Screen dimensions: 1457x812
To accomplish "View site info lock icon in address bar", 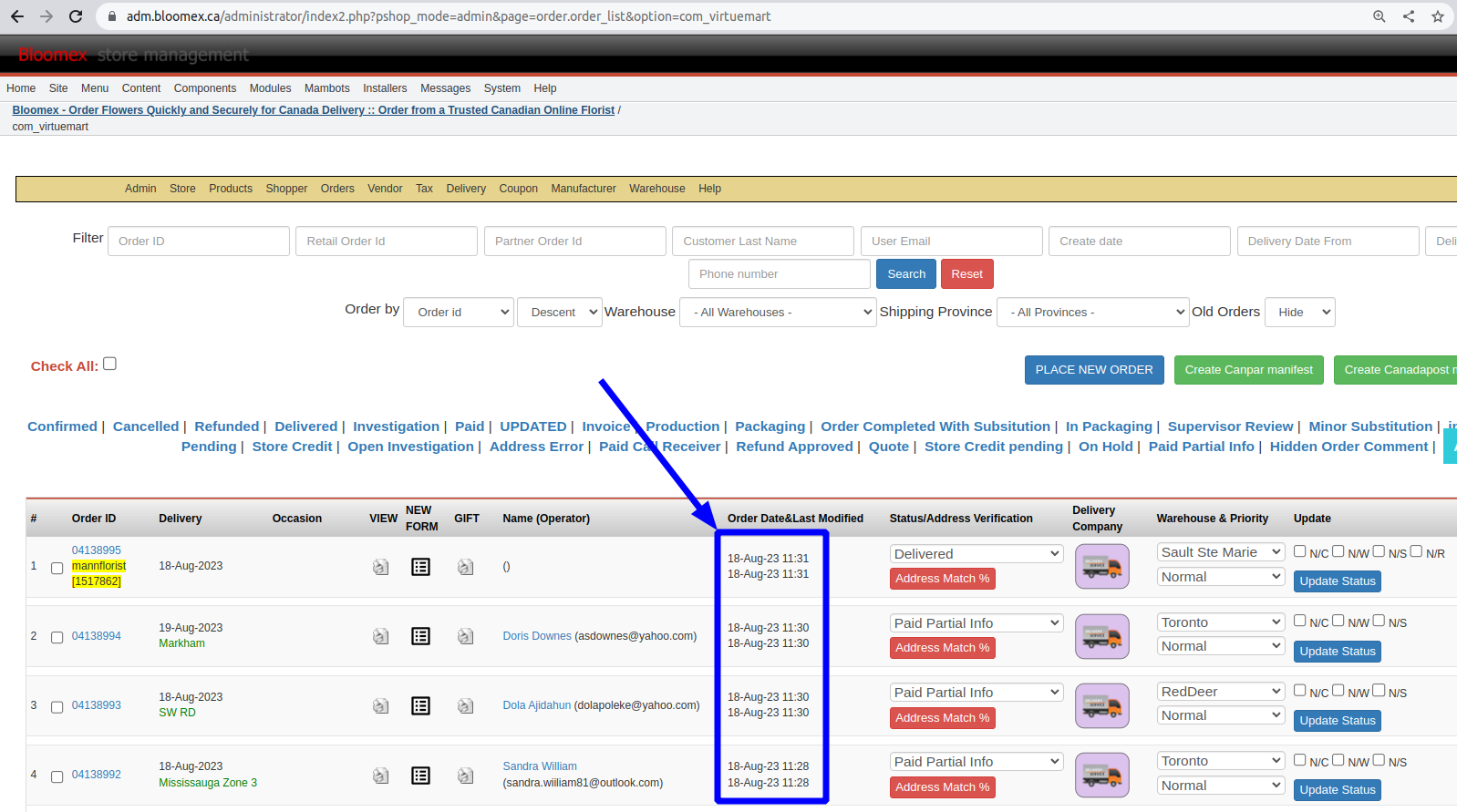I will pyautogui.click(x=112, y=16).
